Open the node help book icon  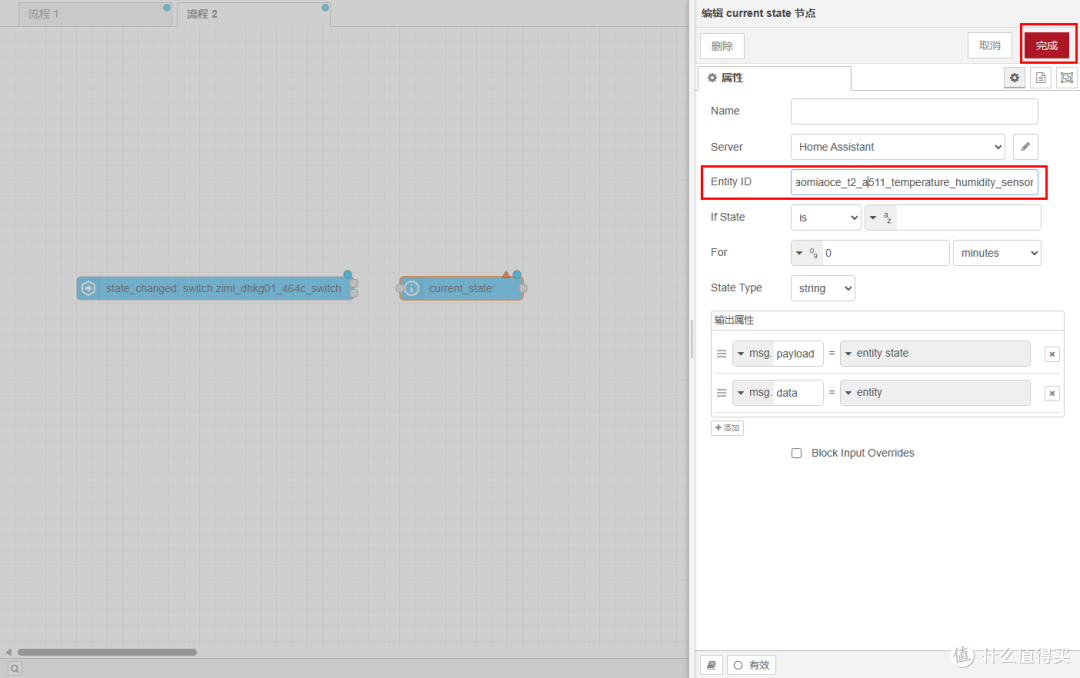(711, 665)
